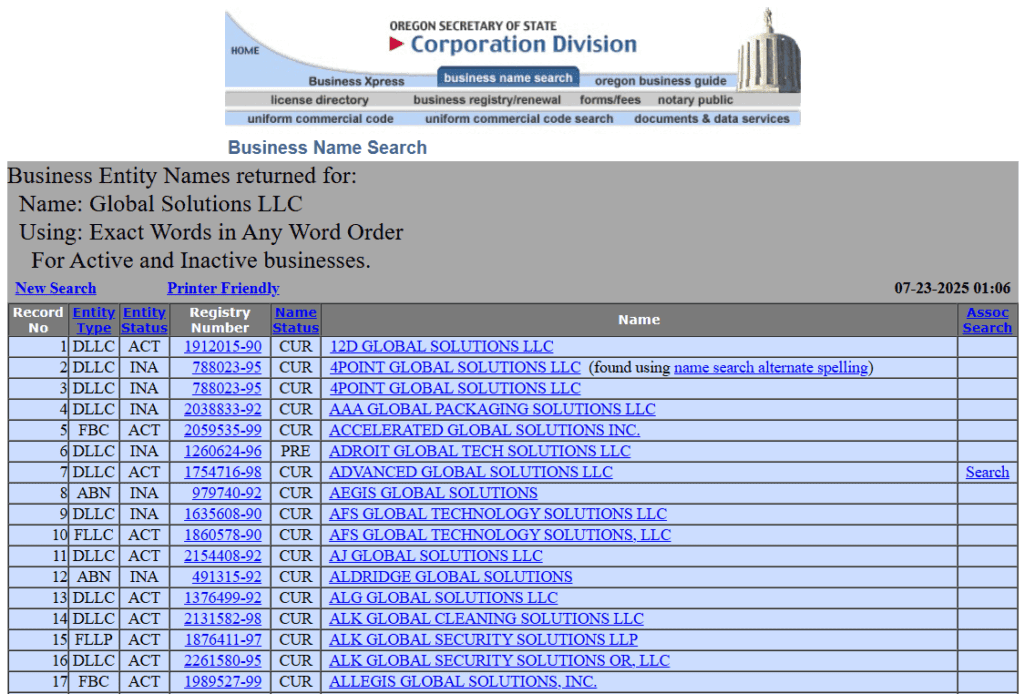Open the documents & data services page

(714, 118)
